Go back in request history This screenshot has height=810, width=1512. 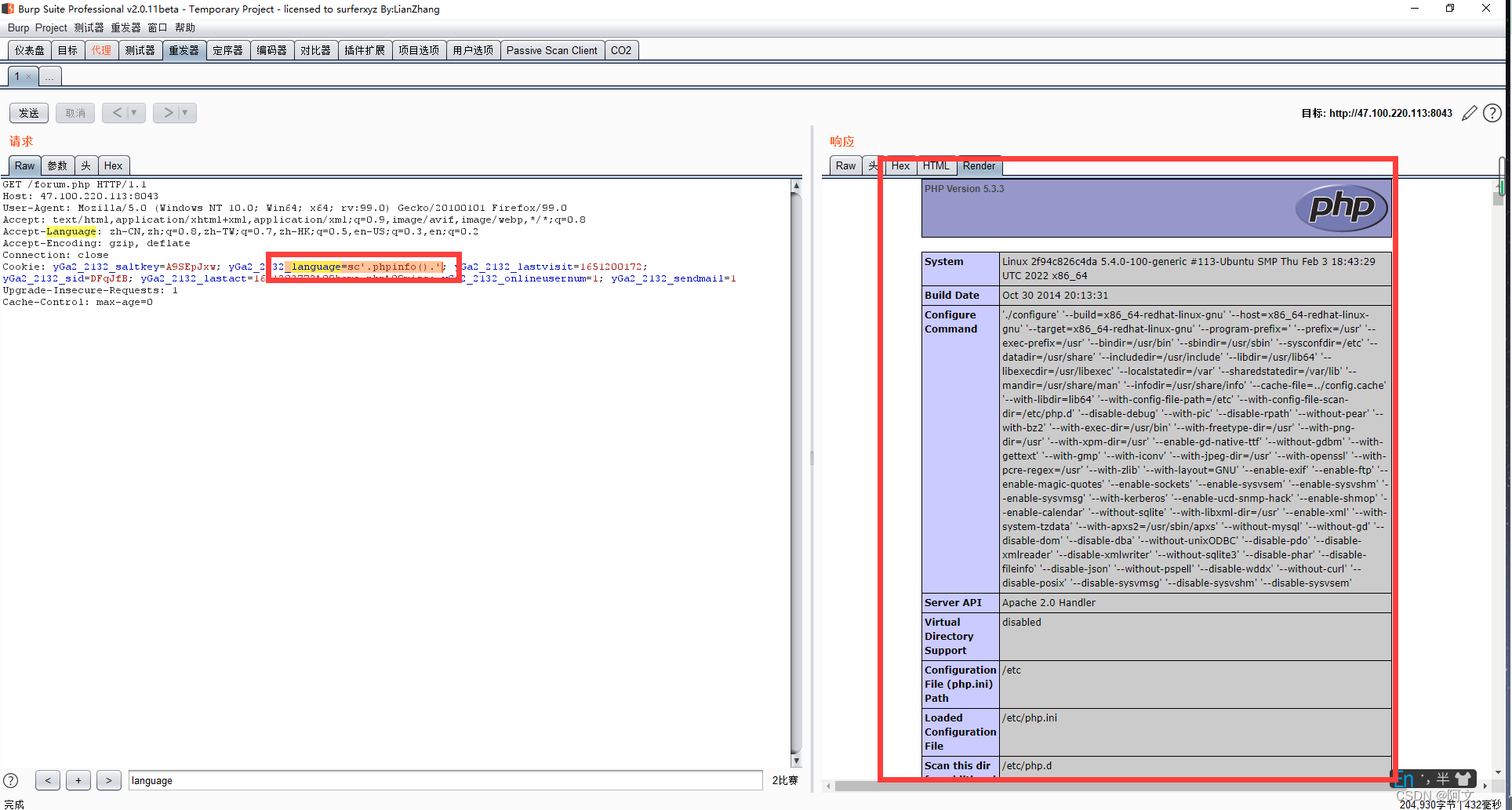click(x=117, y=113)
